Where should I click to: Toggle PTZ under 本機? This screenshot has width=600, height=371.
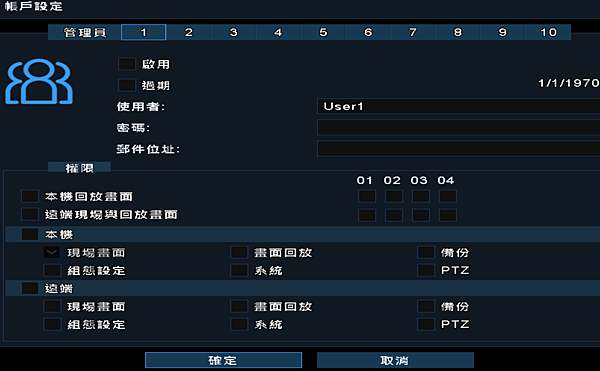[x=426, y=270]
